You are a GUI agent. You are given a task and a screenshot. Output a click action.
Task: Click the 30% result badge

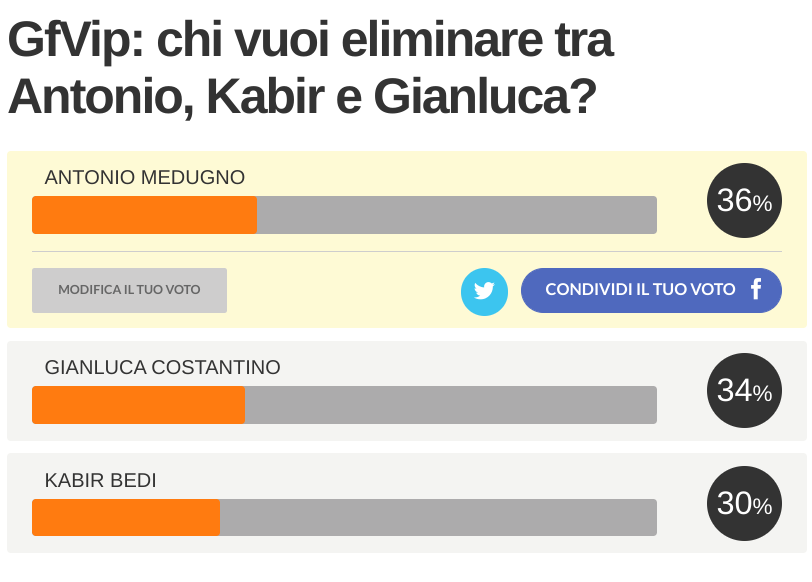tap(744, 503)
